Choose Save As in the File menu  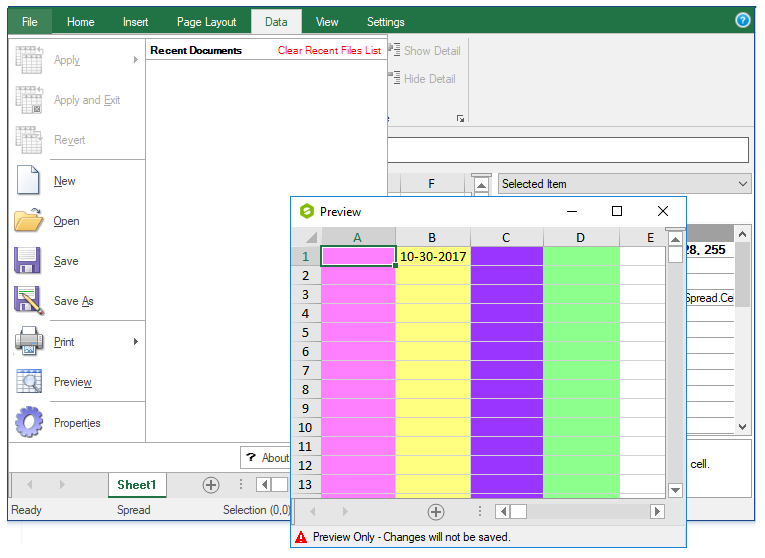(x=74, y=301)
